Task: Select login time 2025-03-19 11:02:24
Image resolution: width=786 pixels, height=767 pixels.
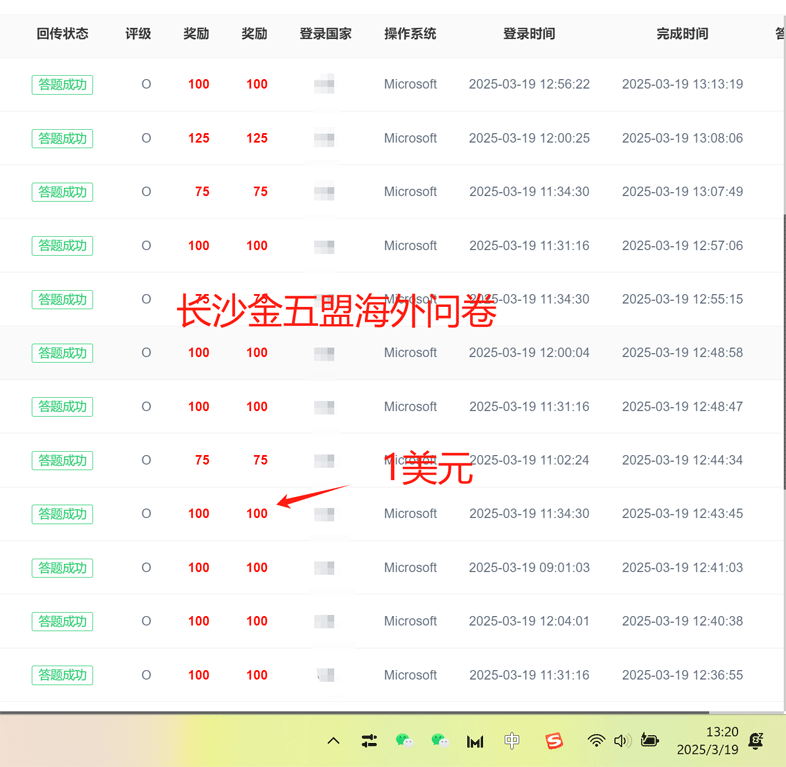Action: tap(529, 460)
